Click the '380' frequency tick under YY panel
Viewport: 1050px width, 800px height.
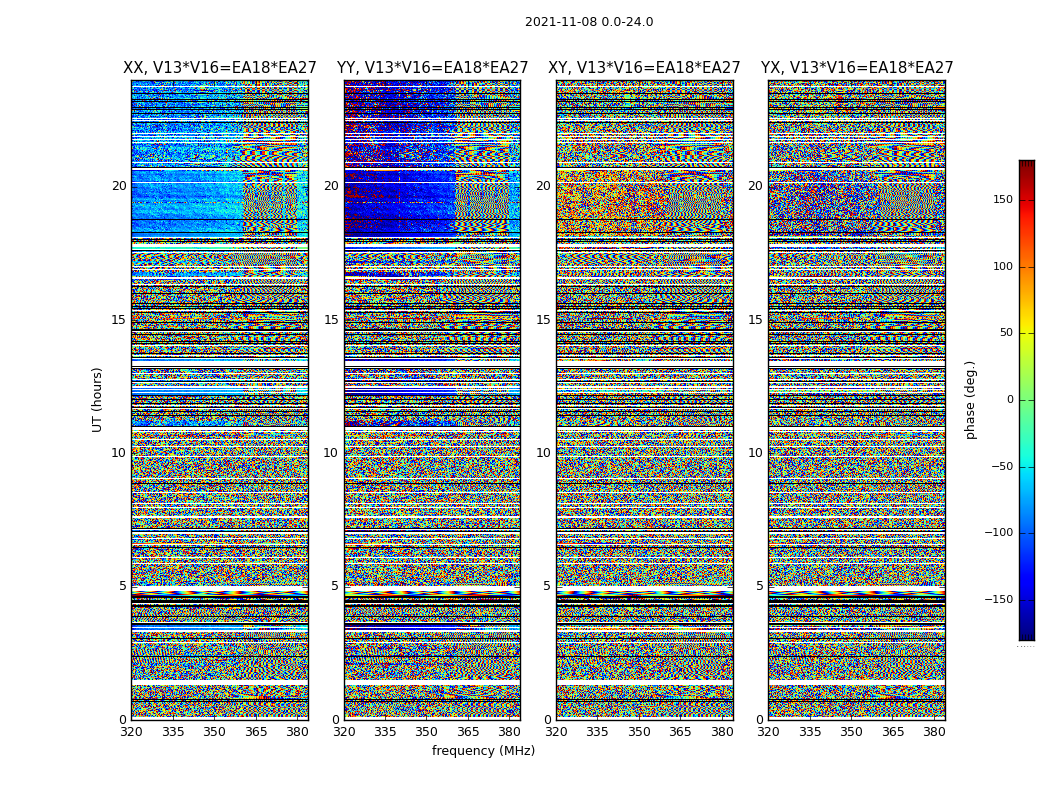[510, 732]
